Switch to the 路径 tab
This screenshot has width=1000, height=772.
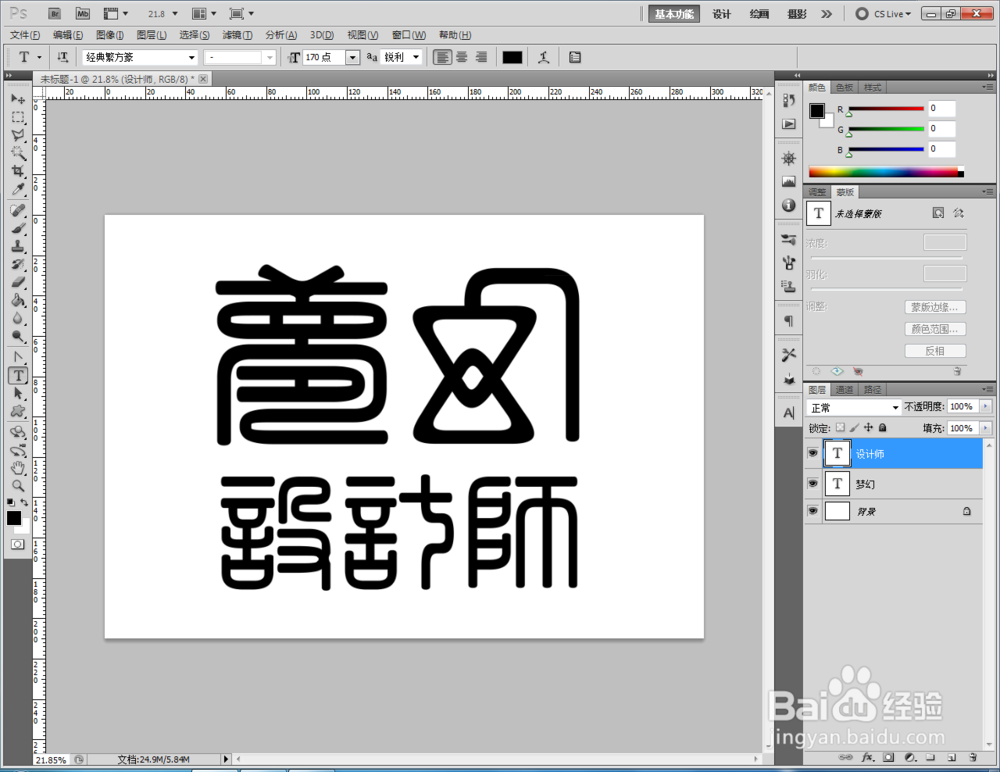point(872,389)
